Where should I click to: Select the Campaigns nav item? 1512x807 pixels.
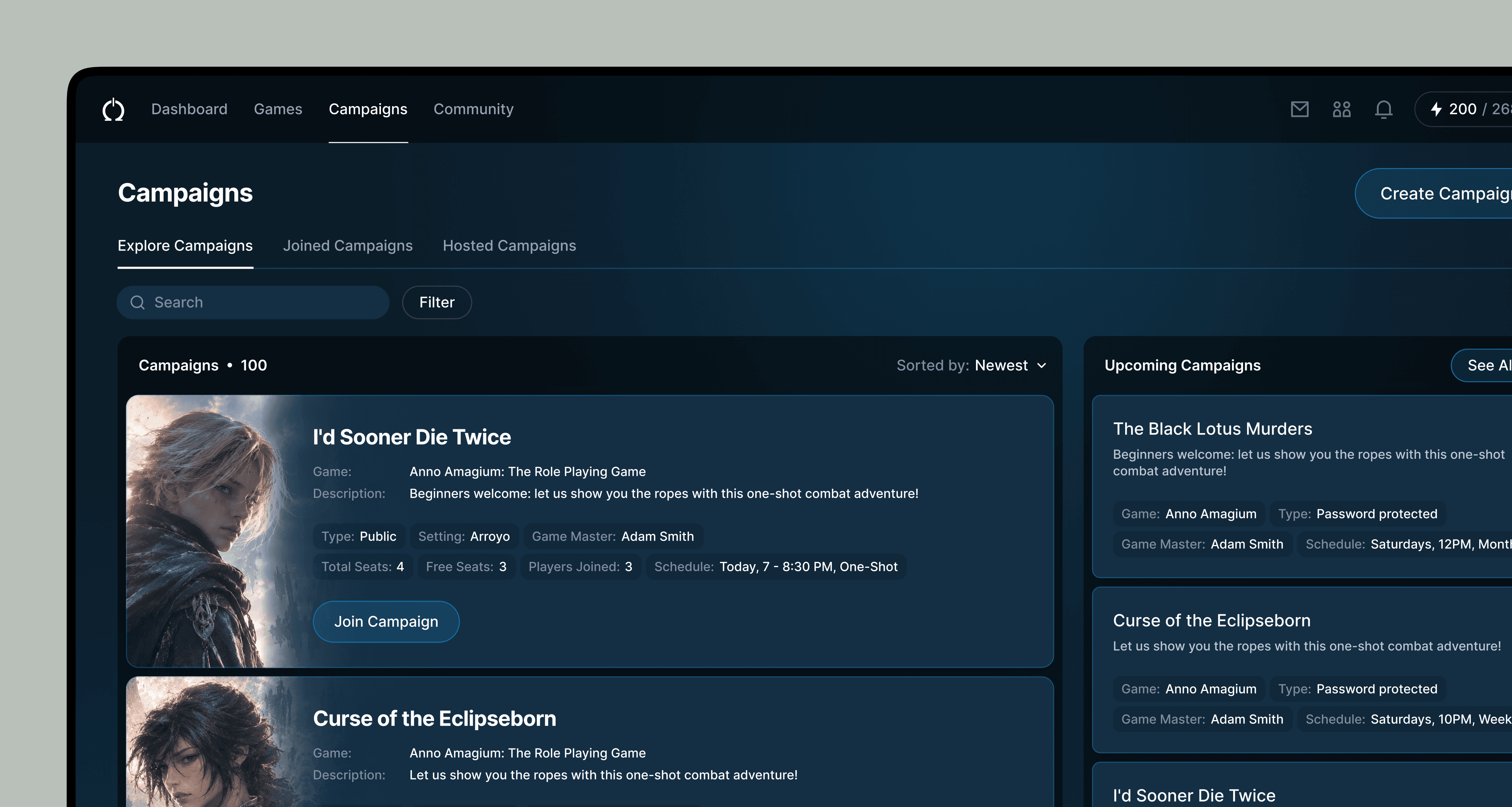(x=368, y=109)
